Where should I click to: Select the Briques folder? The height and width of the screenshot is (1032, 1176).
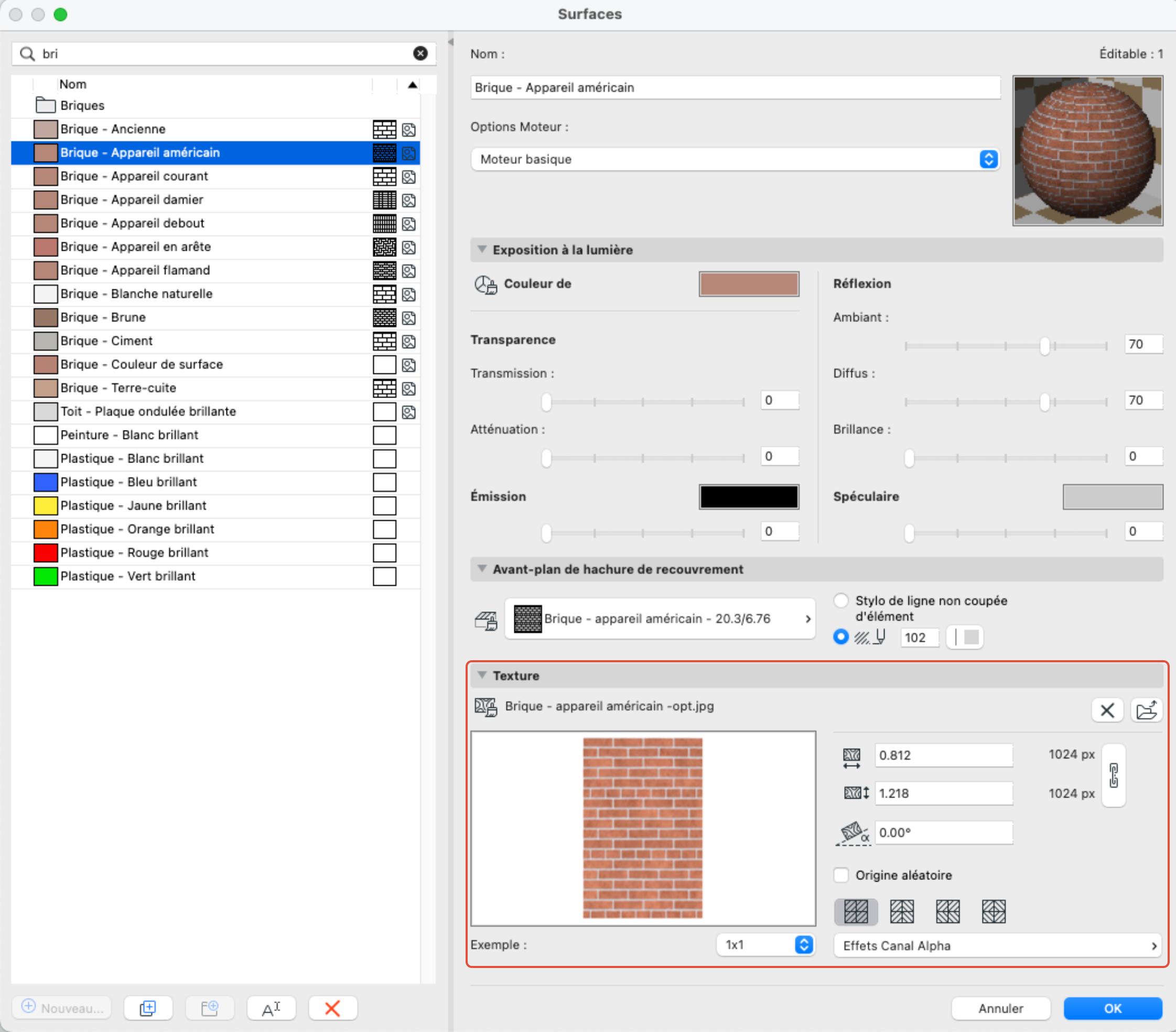tap(216, 105)
